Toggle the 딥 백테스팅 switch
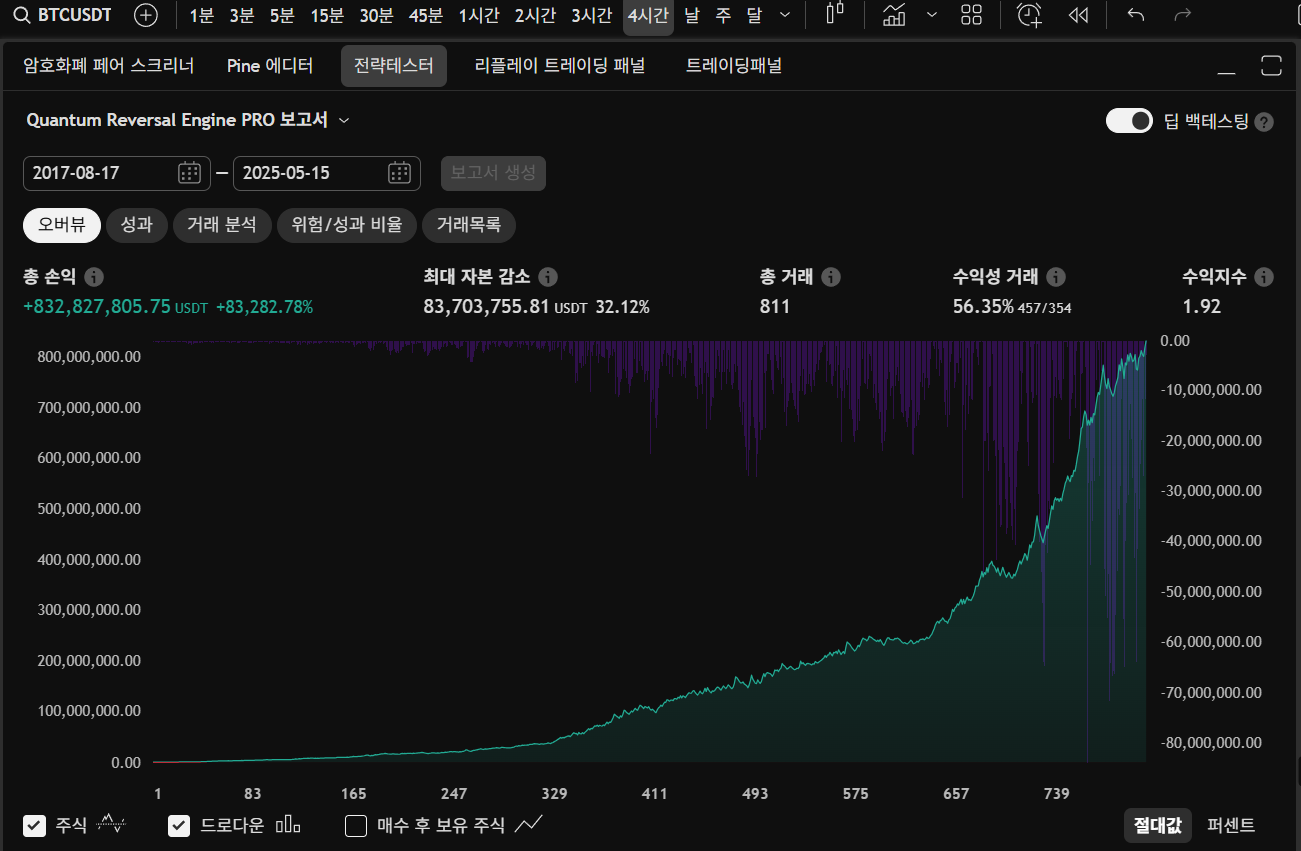This screenshot has width=1301, height=851. coord(1129,121)
